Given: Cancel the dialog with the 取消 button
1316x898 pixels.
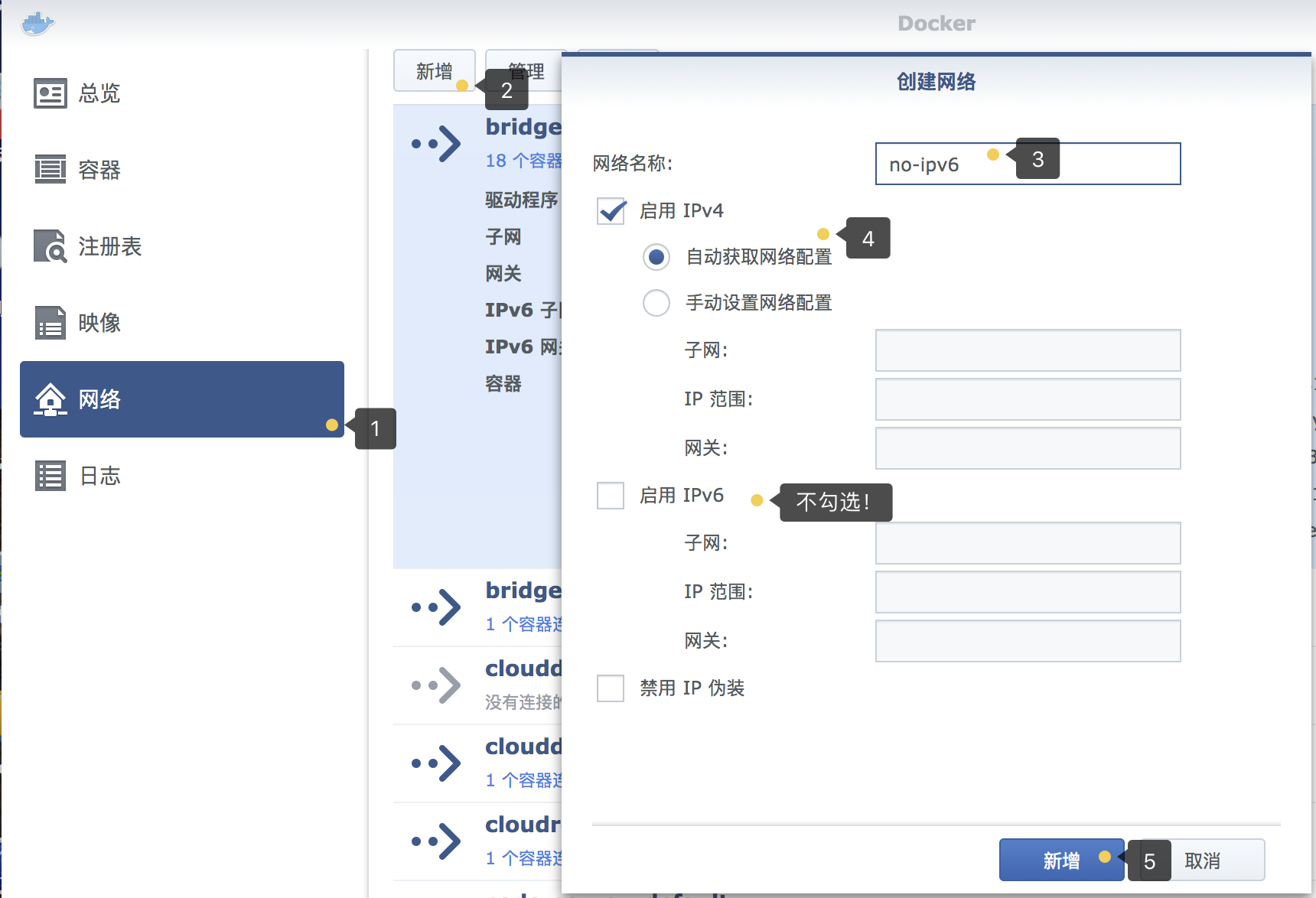Looking at the screenshot, I should click(x=1202, y=861).
